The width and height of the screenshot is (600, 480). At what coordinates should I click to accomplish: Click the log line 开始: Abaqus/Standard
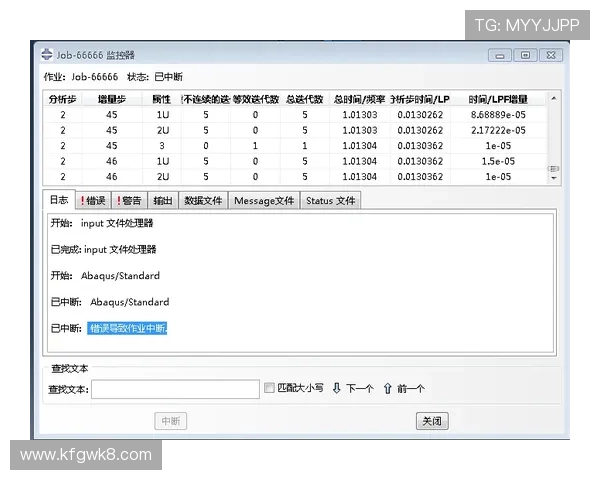click(105, 276)
